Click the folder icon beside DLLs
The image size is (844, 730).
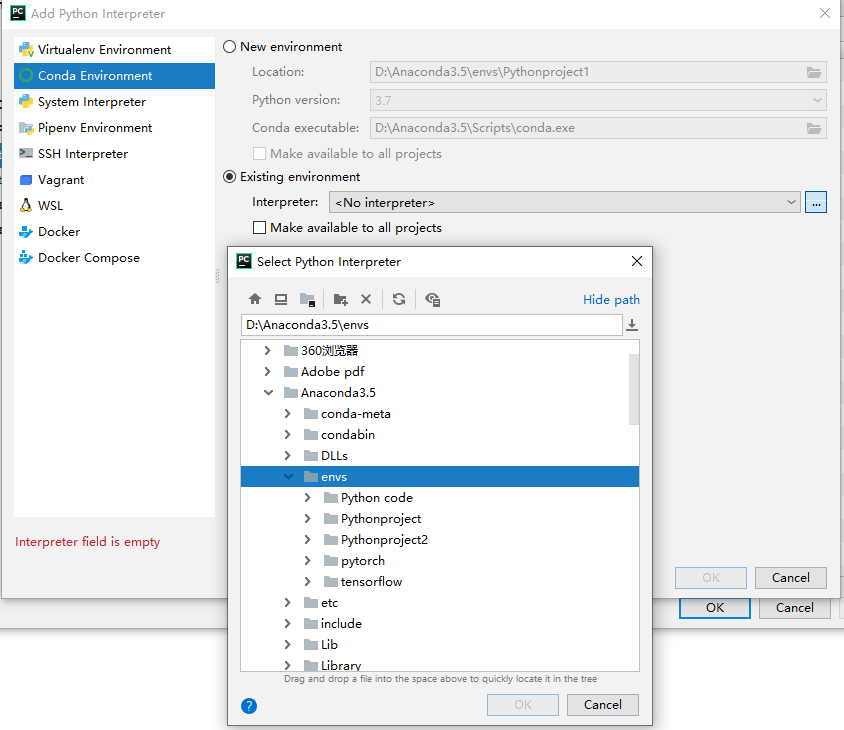point(311,455)
